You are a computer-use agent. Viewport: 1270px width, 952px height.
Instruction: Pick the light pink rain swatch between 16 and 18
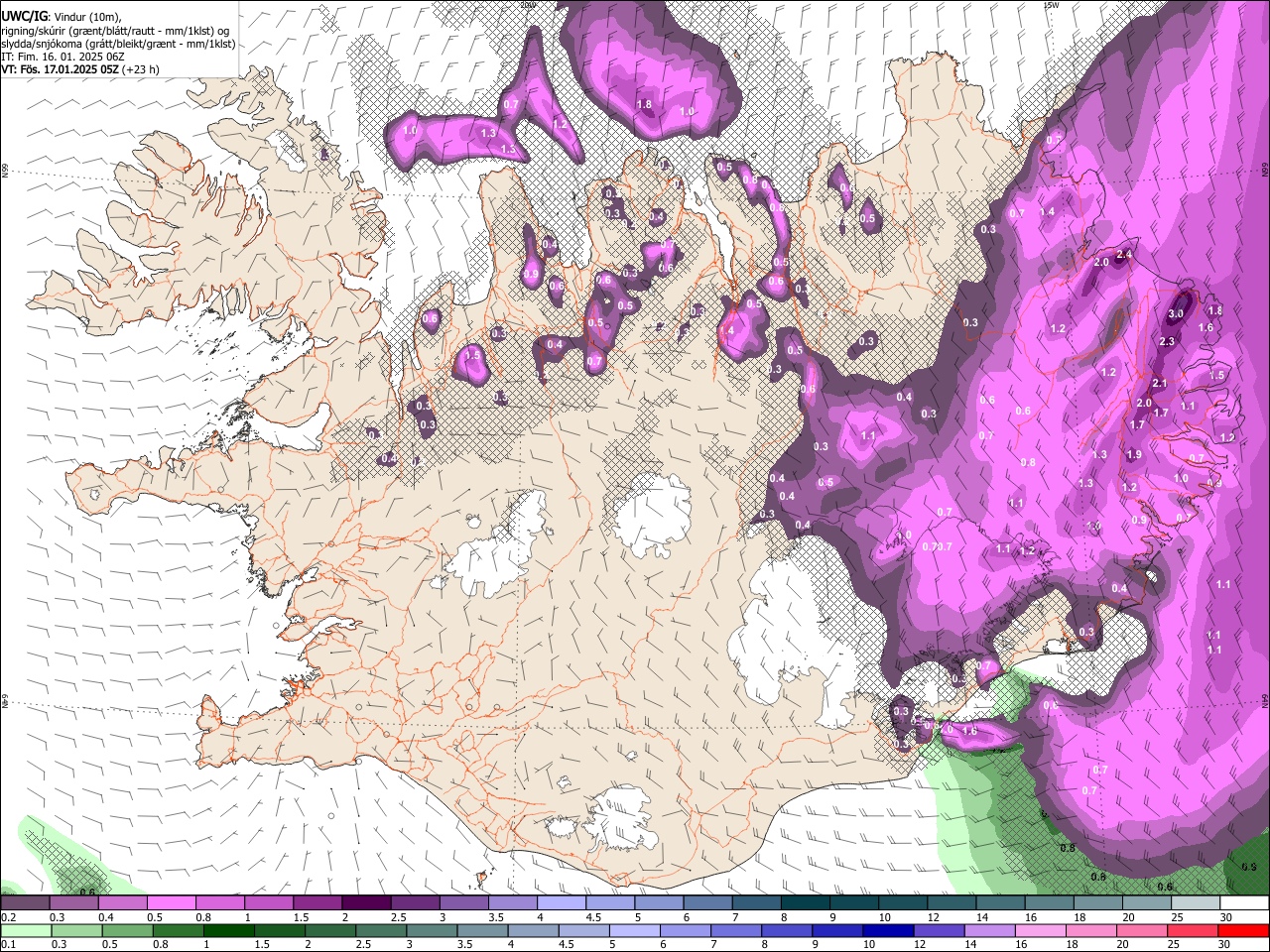1040,930
